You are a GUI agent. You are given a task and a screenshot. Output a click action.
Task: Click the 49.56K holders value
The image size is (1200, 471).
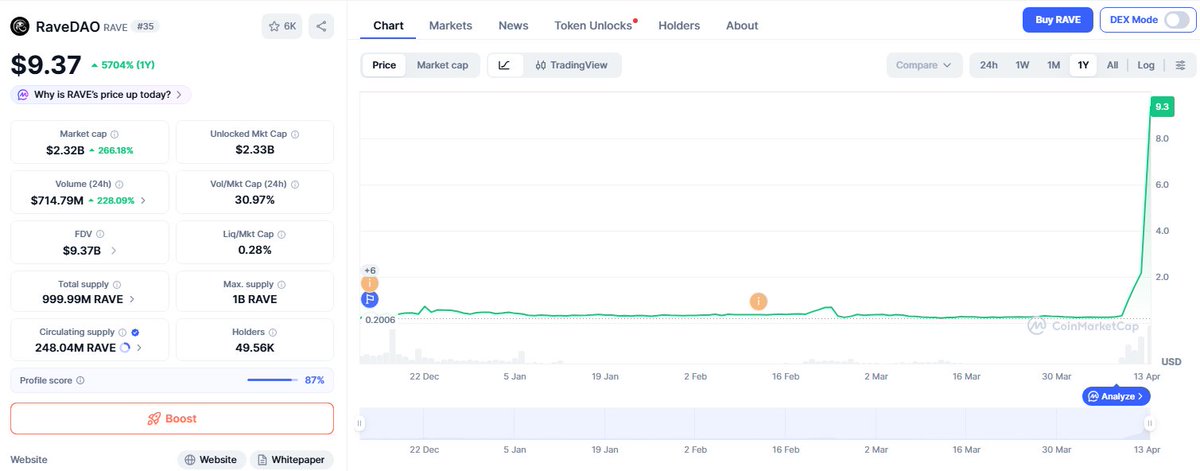click(x=255, y=348)
